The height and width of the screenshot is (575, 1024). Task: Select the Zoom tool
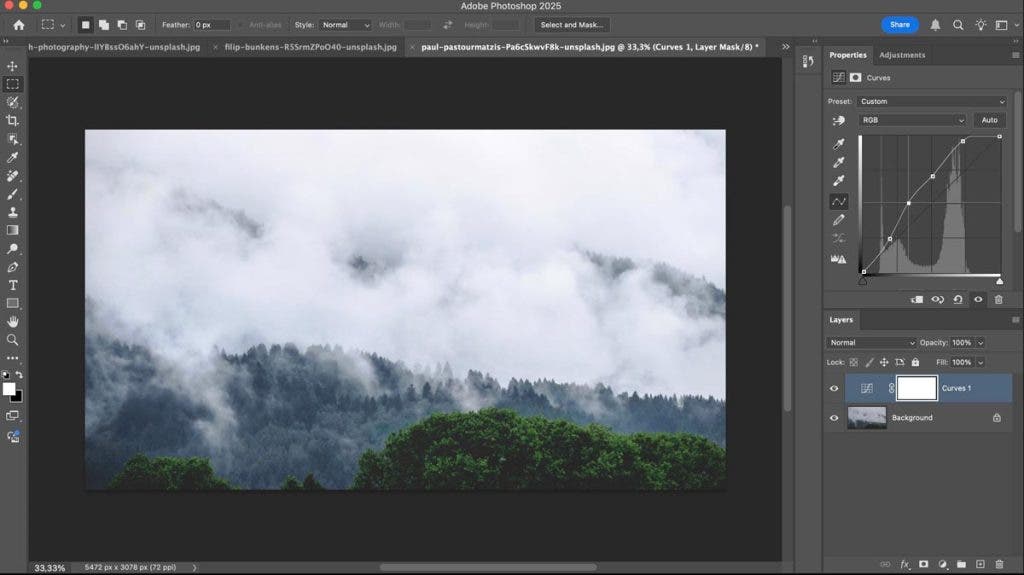point(12,340)
